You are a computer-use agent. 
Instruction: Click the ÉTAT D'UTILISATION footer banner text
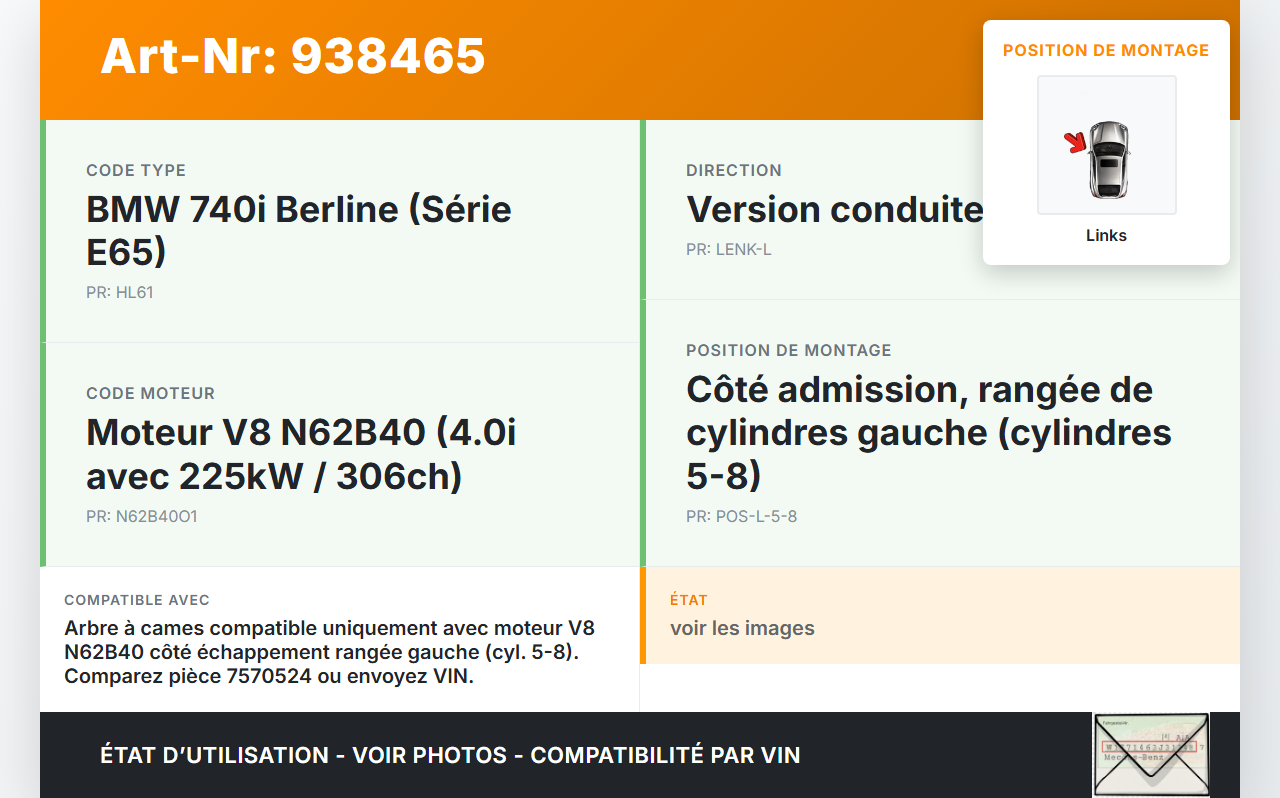click(x=450, y=755)
